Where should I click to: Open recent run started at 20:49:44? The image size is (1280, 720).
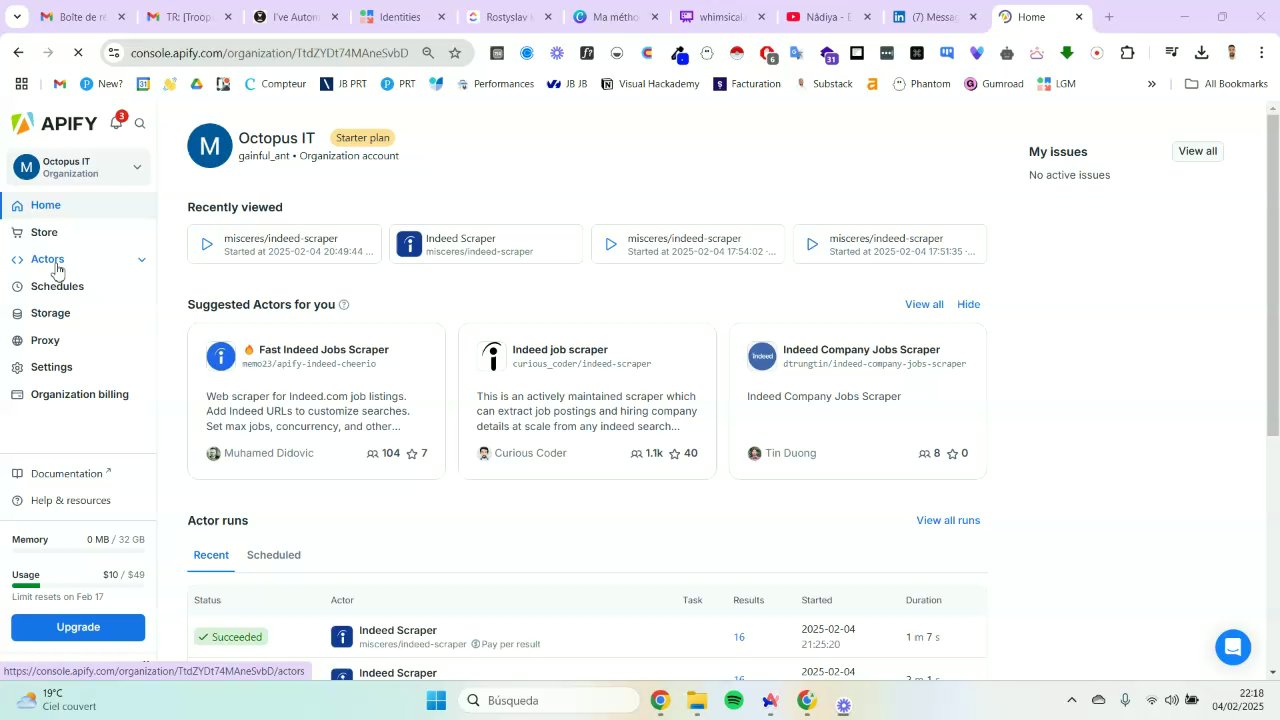[284, 244]
